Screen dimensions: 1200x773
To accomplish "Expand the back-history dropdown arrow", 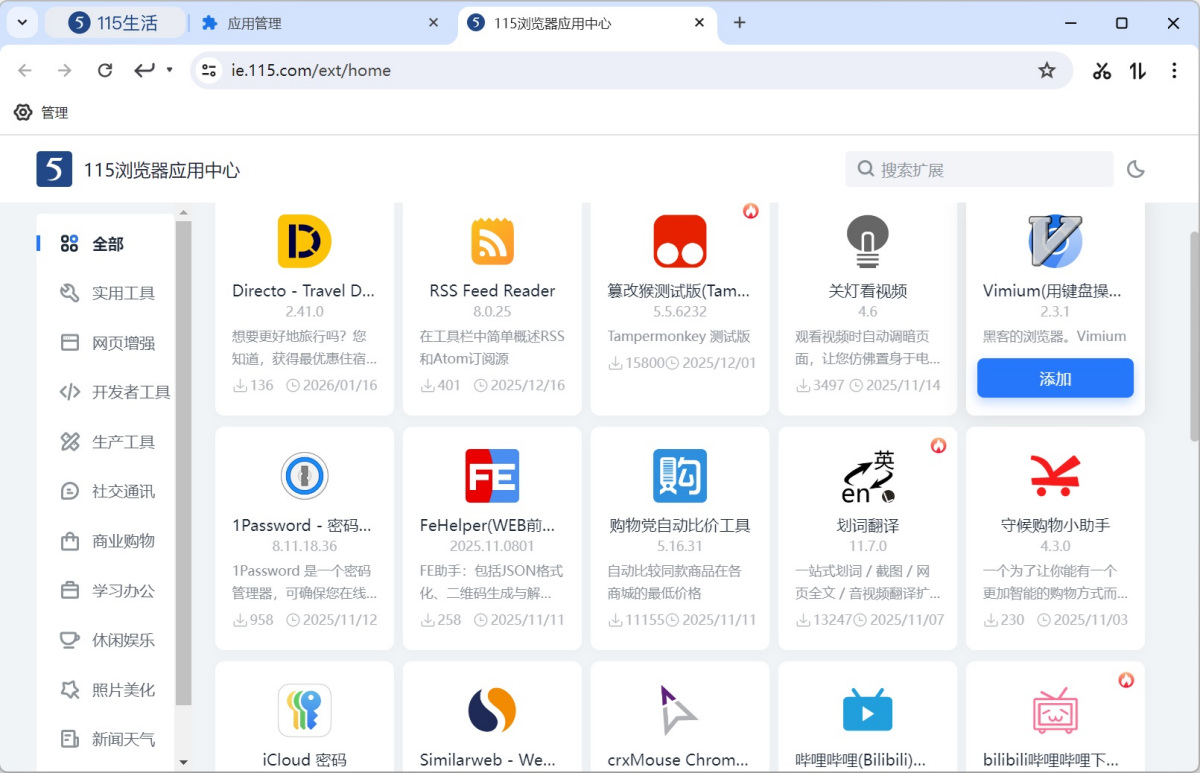I will [x=170, y=70].
